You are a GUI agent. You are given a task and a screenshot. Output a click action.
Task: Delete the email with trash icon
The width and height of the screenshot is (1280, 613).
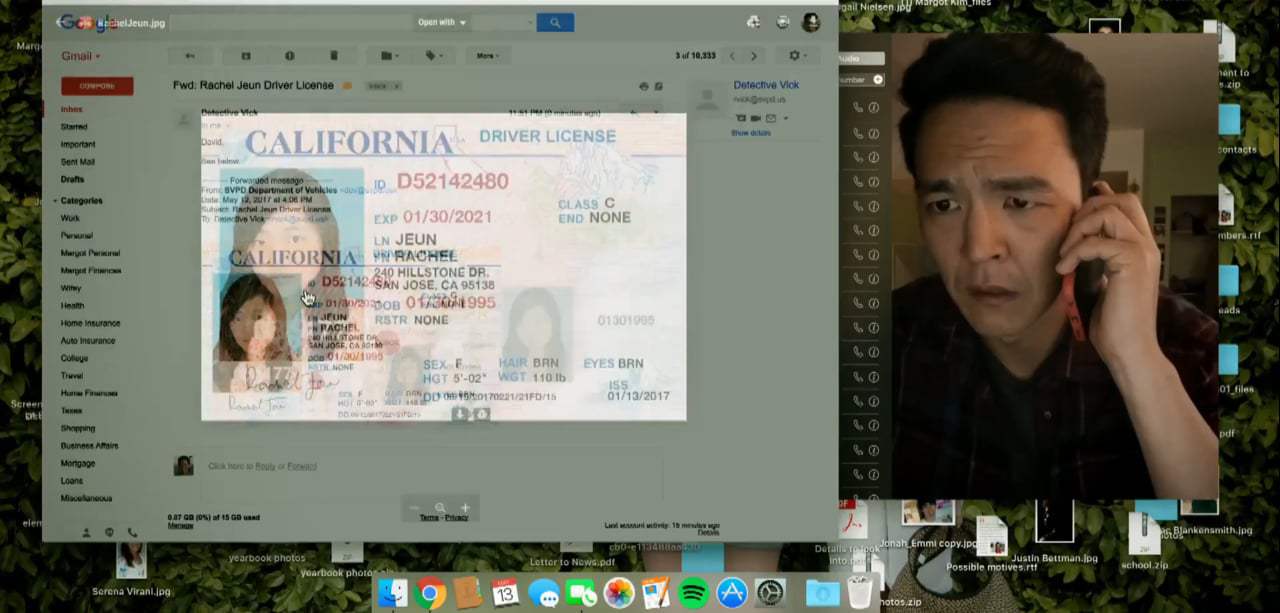[x=334, y=56]
